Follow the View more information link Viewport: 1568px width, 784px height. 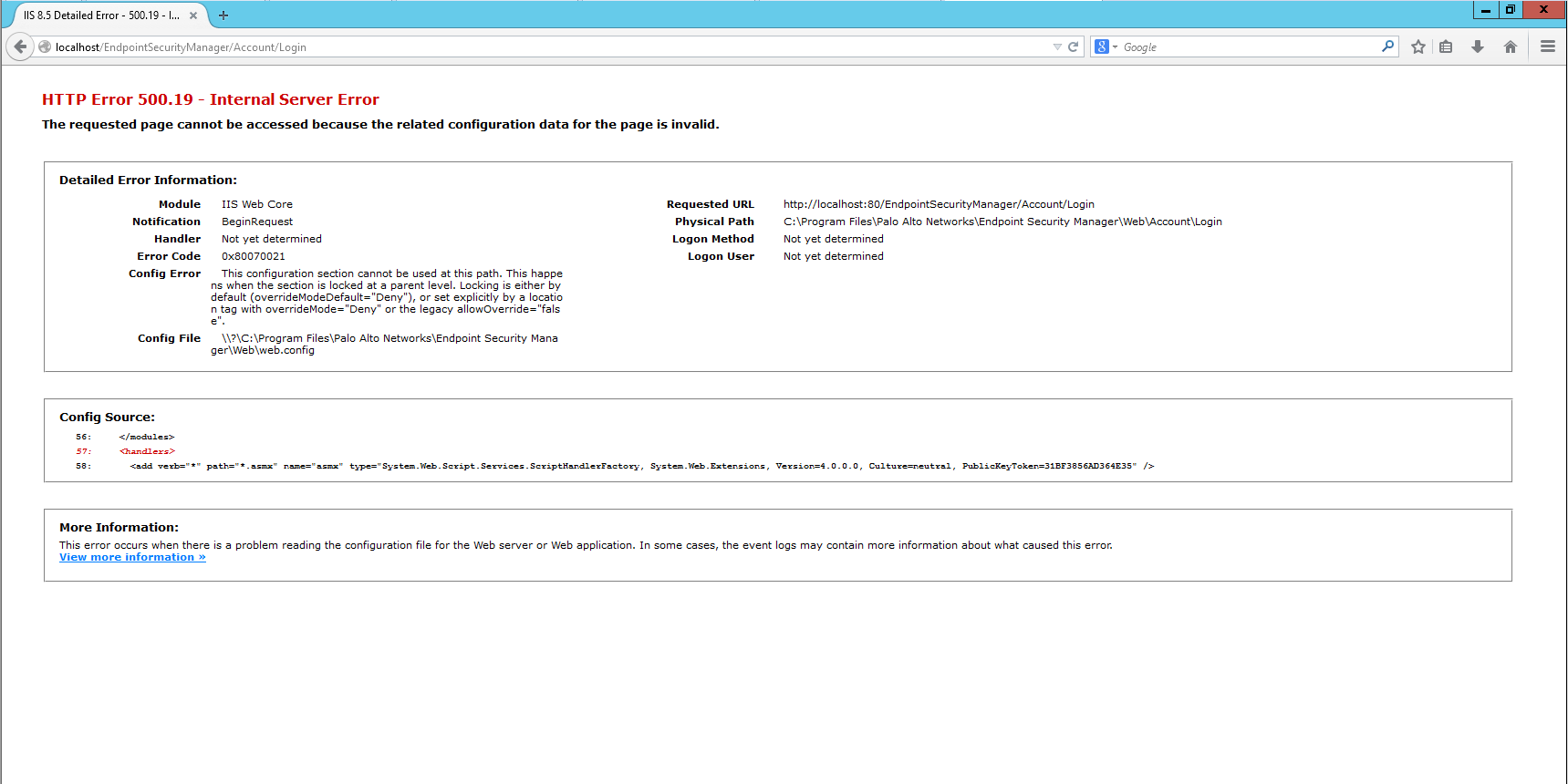[132, 558]
